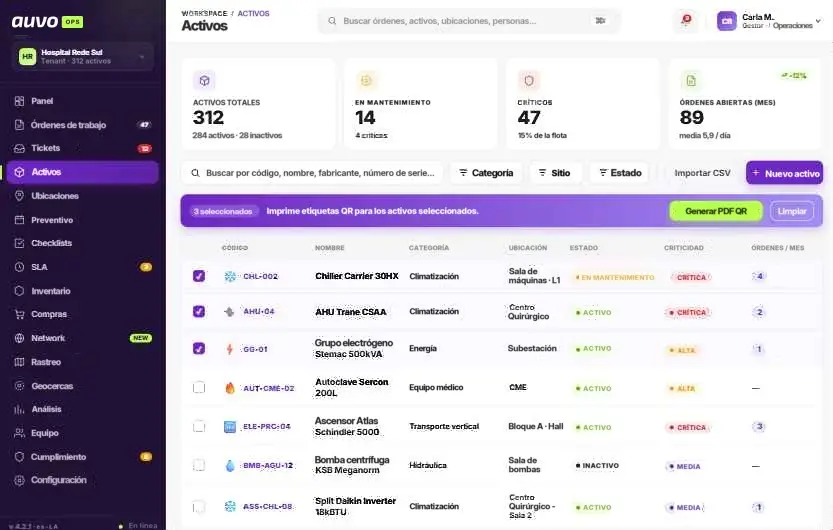Open the Inventario menu item
The width and height of the screenshot is (833, 530).
[83, 291]
